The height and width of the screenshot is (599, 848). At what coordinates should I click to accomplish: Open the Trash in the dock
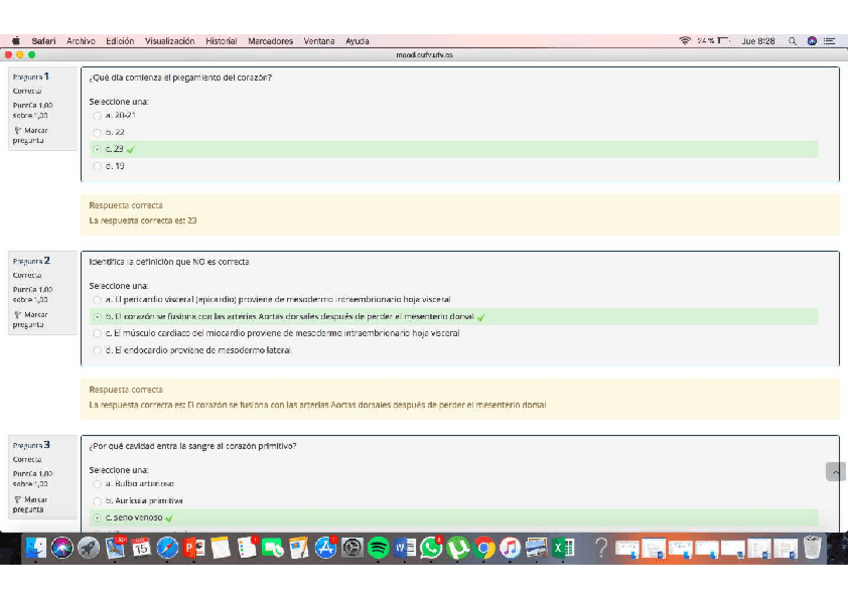point(813,548)
